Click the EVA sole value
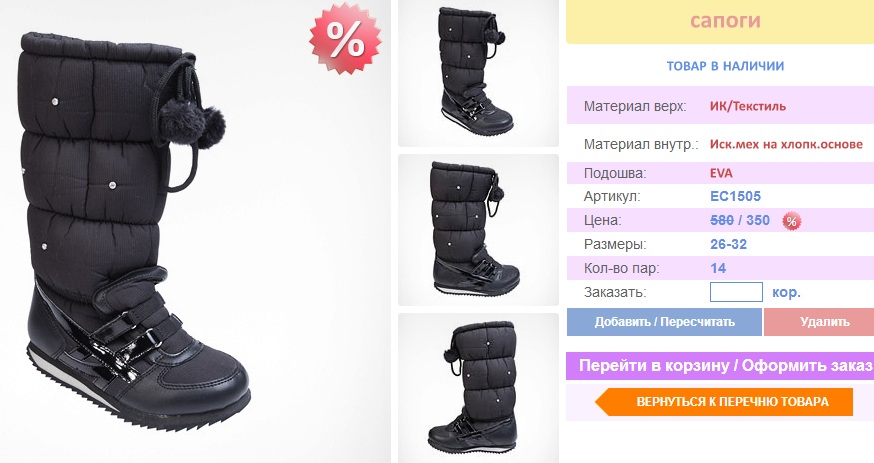This screenshot has height=463, width=874. tap(721, 173)
